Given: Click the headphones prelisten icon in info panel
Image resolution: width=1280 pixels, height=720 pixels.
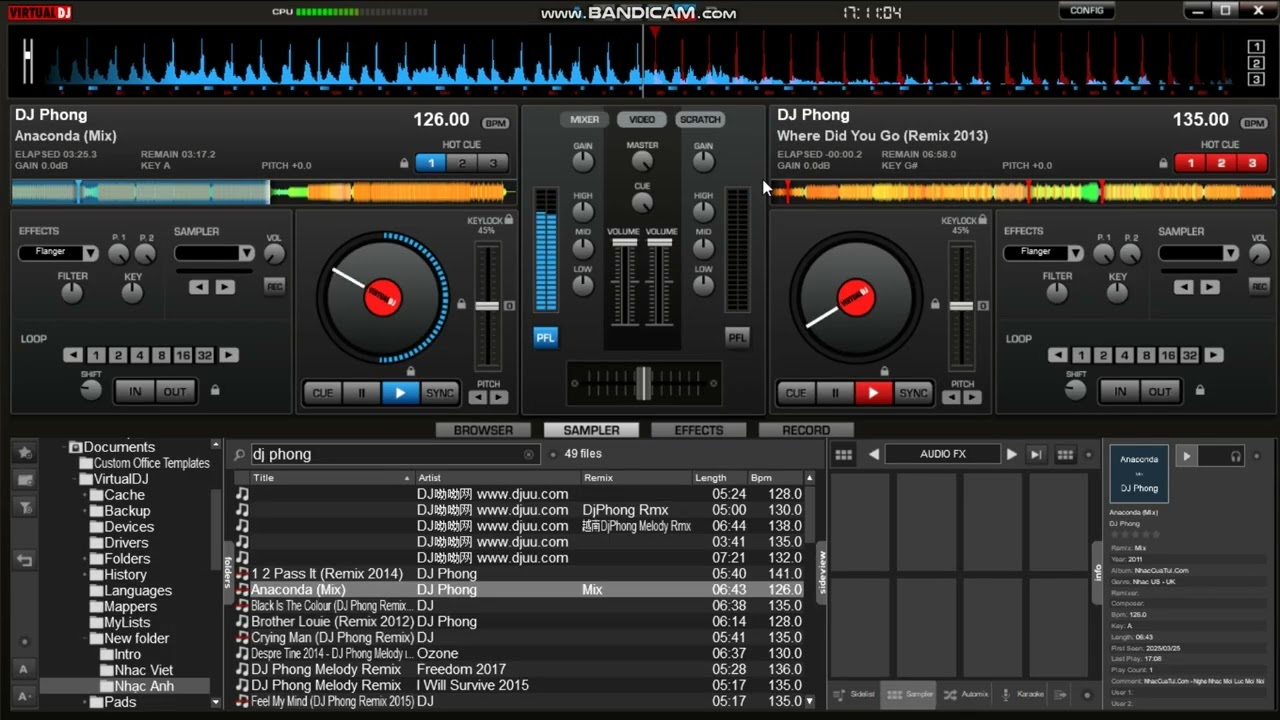Looking at the screenshot, I should point(1236,456).
